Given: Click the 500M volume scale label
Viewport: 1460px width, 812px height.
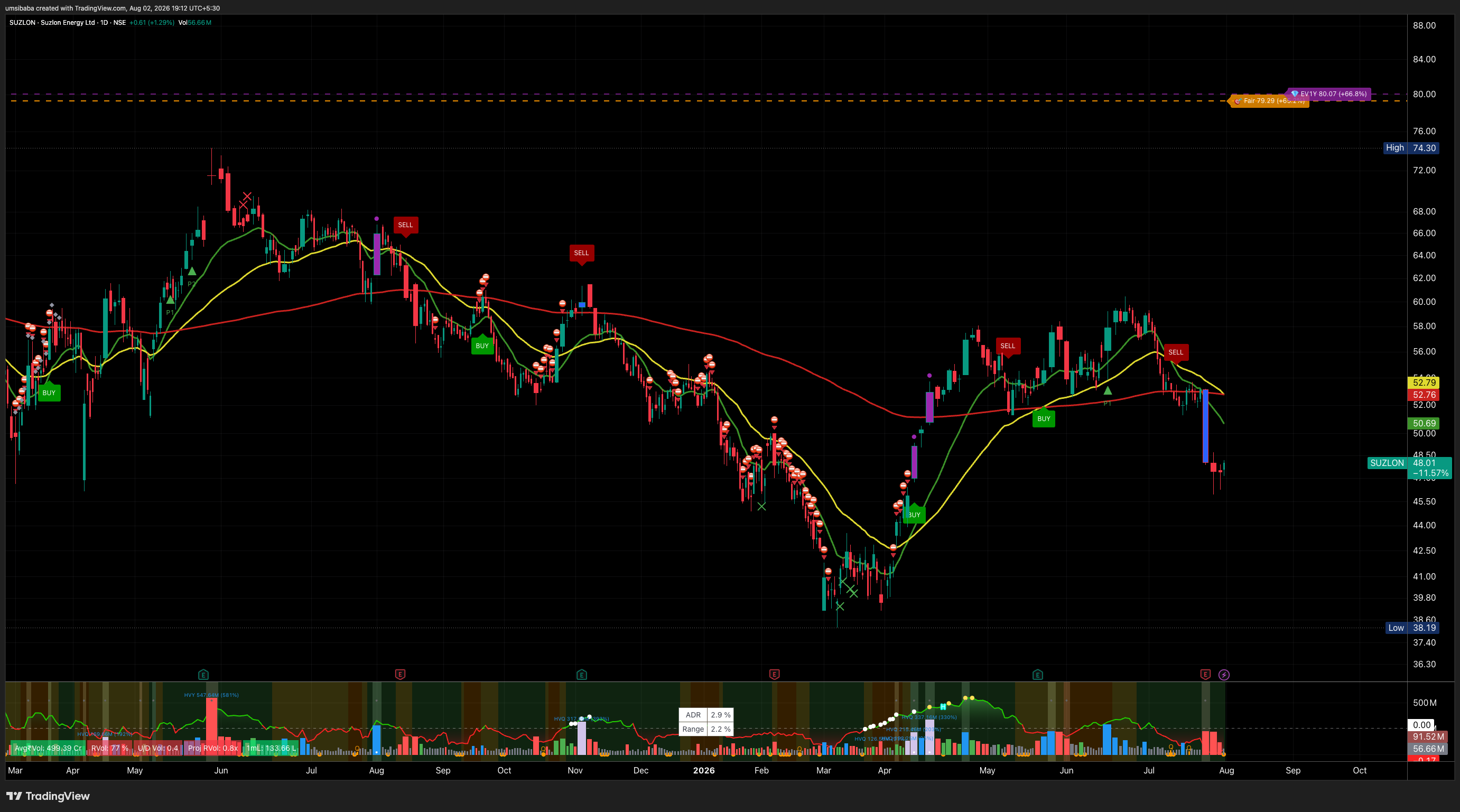Looking at the screenshot, I should click(1424, 703).
